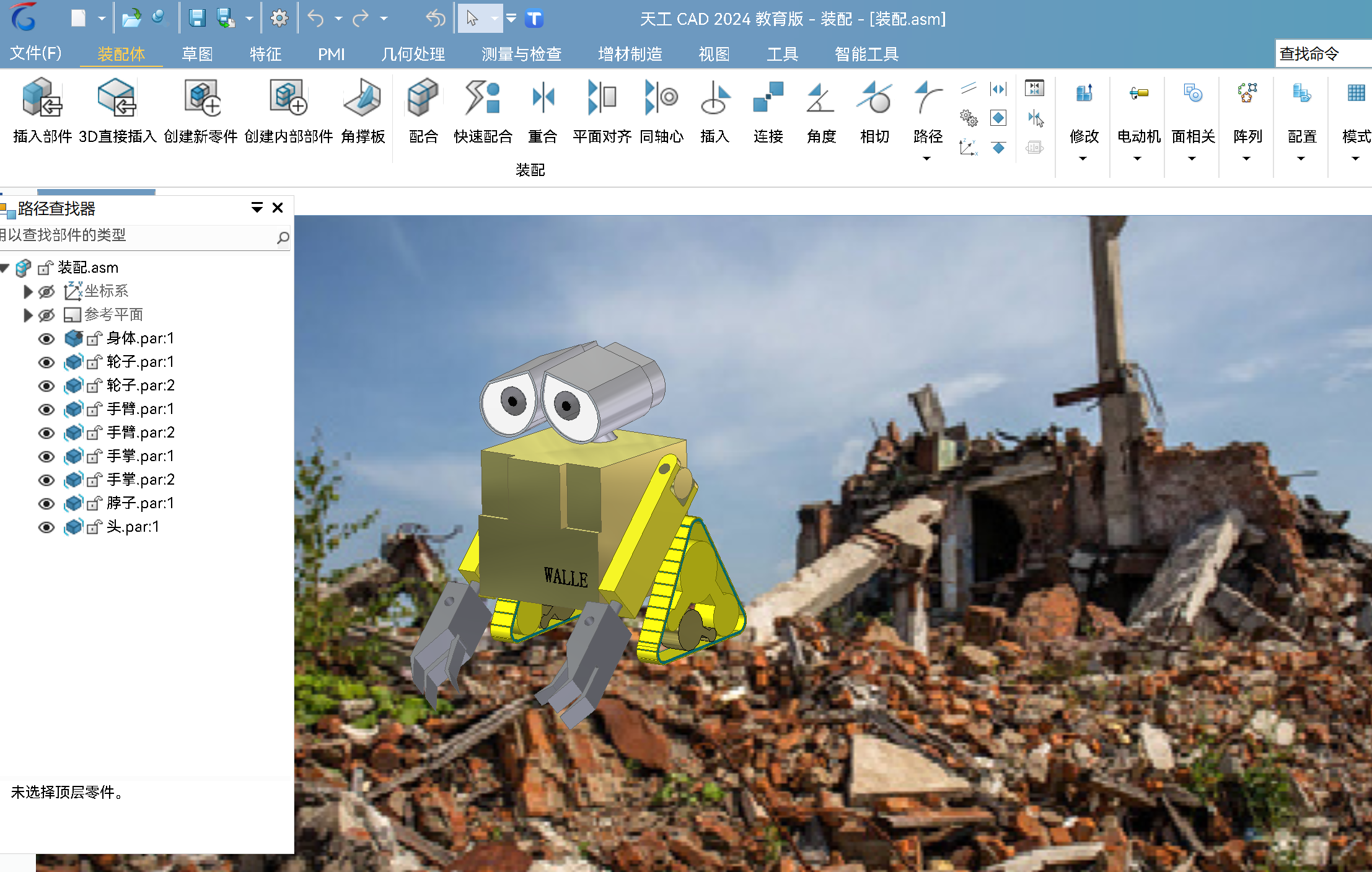Toggle visibility of 头.par:1
Image resolution: width=1372 pixels, height=872 pixels.
(x=46, y=527)
